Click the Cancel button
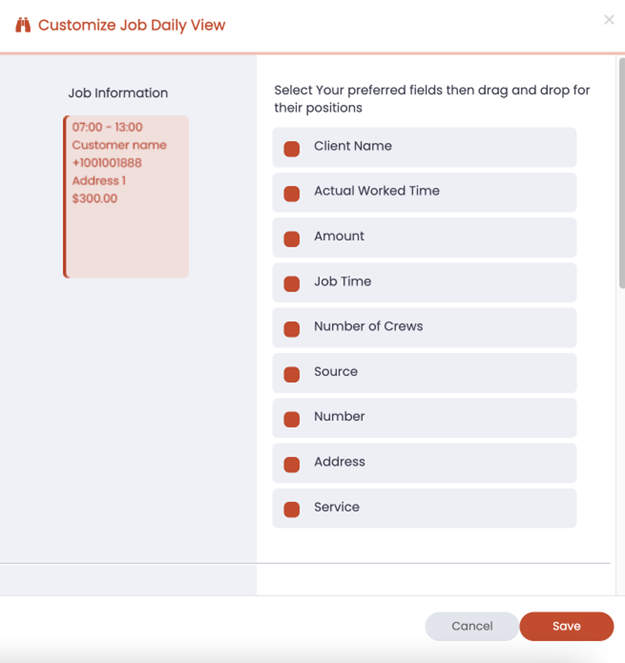 tap(472, 626)
